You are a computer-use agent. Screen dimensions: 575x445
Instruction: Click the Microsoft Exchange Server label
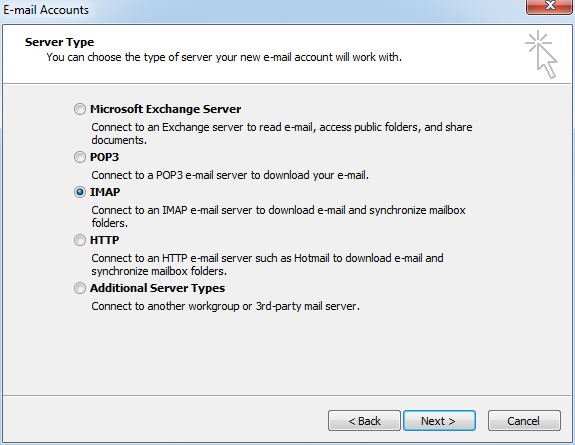[x=165, y=109]
